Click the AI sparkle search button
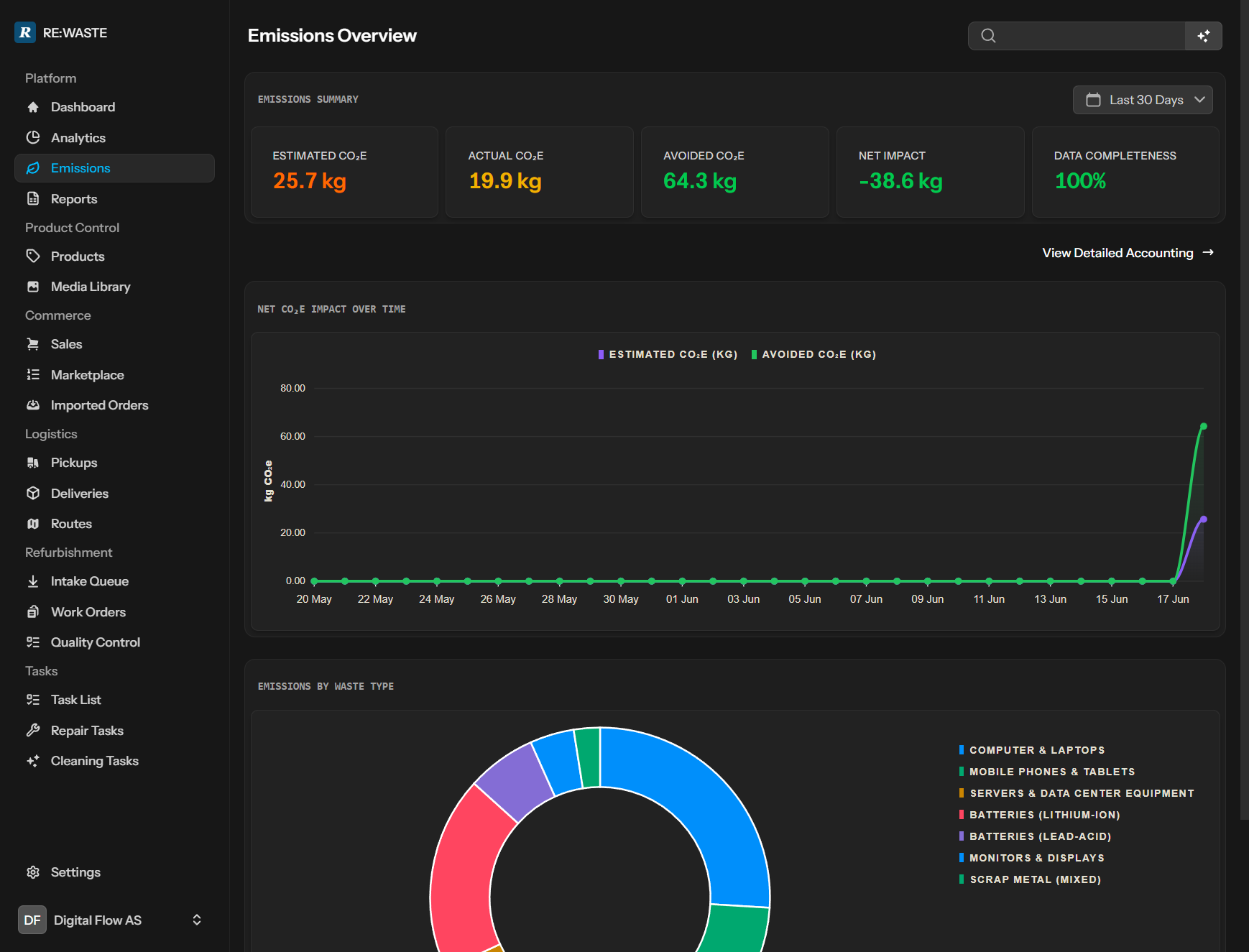1249x952 pixels. point(1204,36)
